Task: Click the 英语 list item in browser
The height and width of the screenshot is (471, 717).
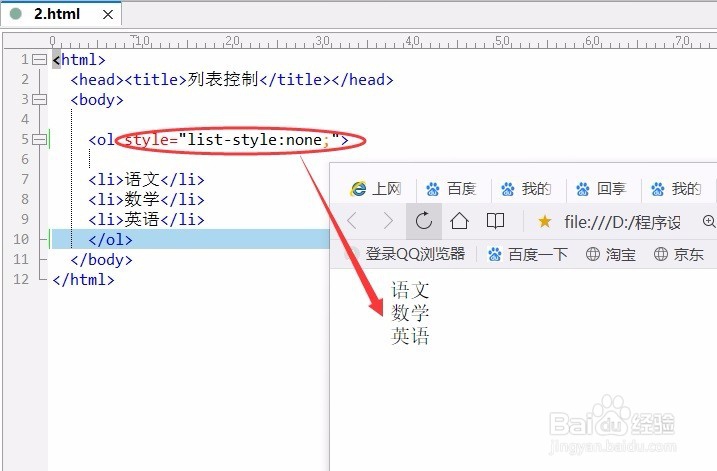Action: [x=410, y=336]
